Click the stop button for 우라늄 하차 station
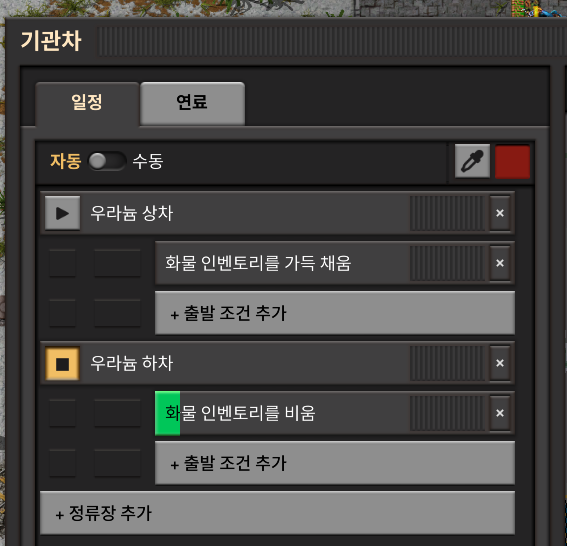This screenshot has height=546, width=567. point(62,363)
